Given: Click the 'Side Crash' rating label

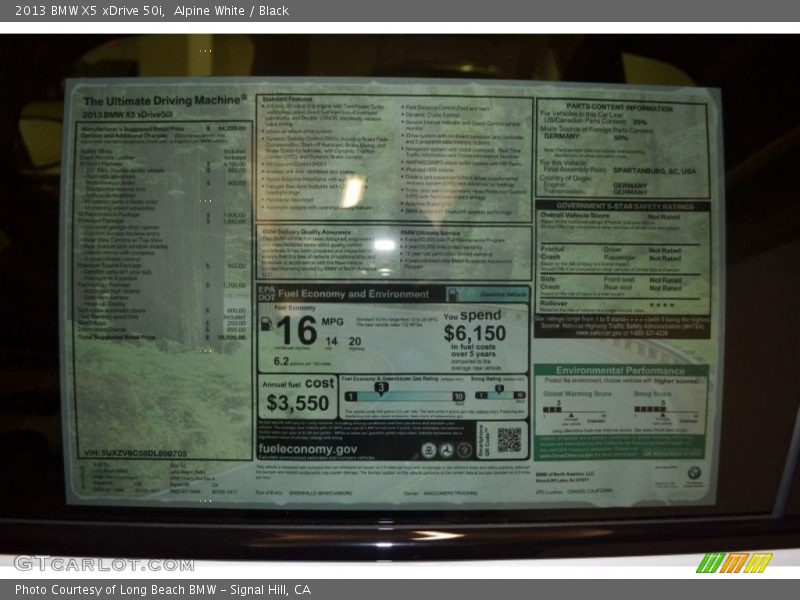Looking at the screenshot, I should click(549, 283).
